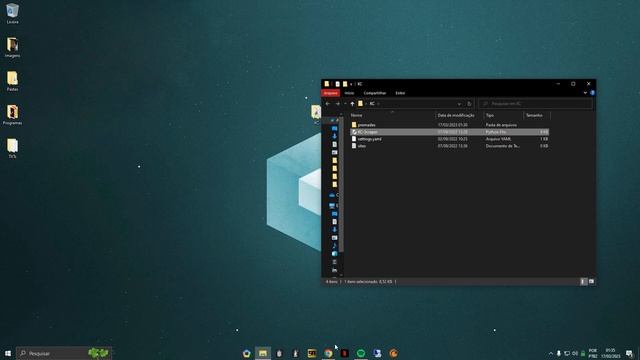
Task: Open Spotify from the taskbar
Action: pyautogui.click(x=361, y=353)
